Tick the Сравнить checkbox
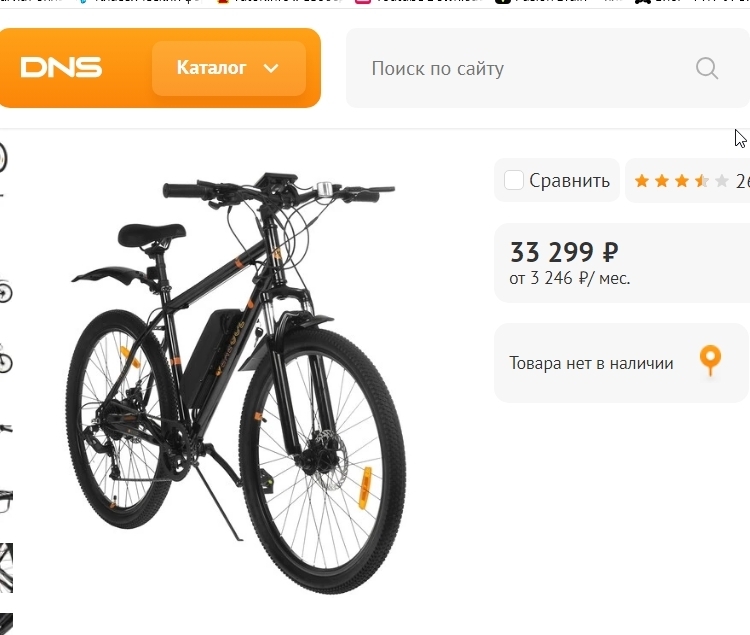The width and height of the screenshot is (750, 635). point(514,180)
